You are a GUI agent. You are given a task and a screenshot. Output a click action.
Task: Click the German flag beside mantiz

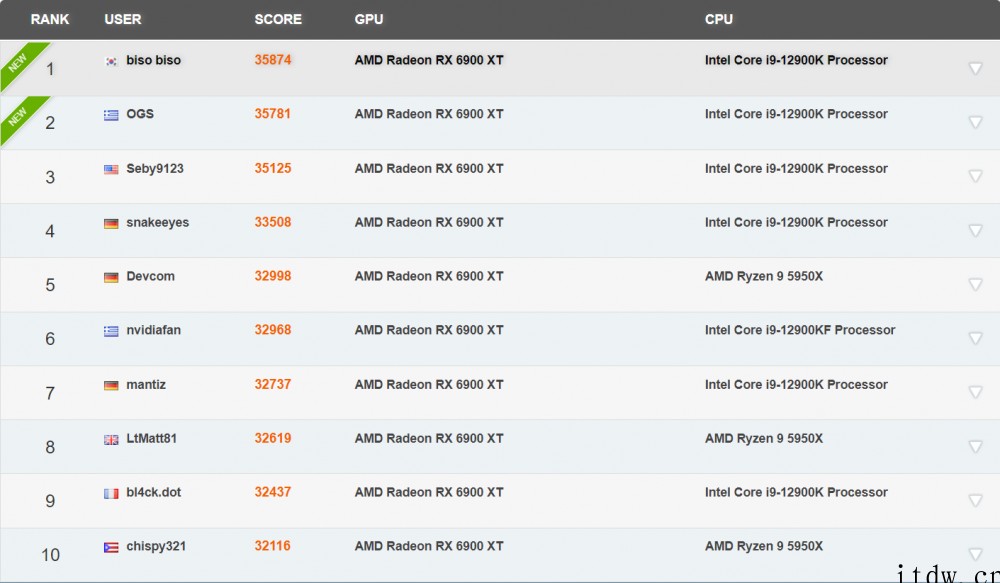point(111,385)
